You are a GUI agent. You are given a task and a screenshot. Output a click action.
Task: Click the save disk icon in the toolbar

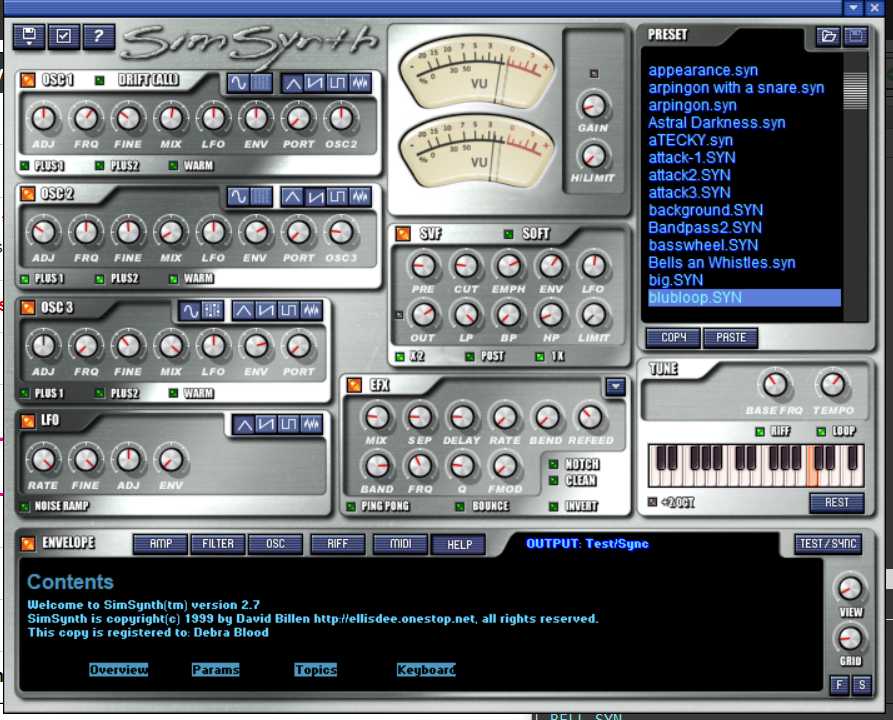tap(28, 36)
